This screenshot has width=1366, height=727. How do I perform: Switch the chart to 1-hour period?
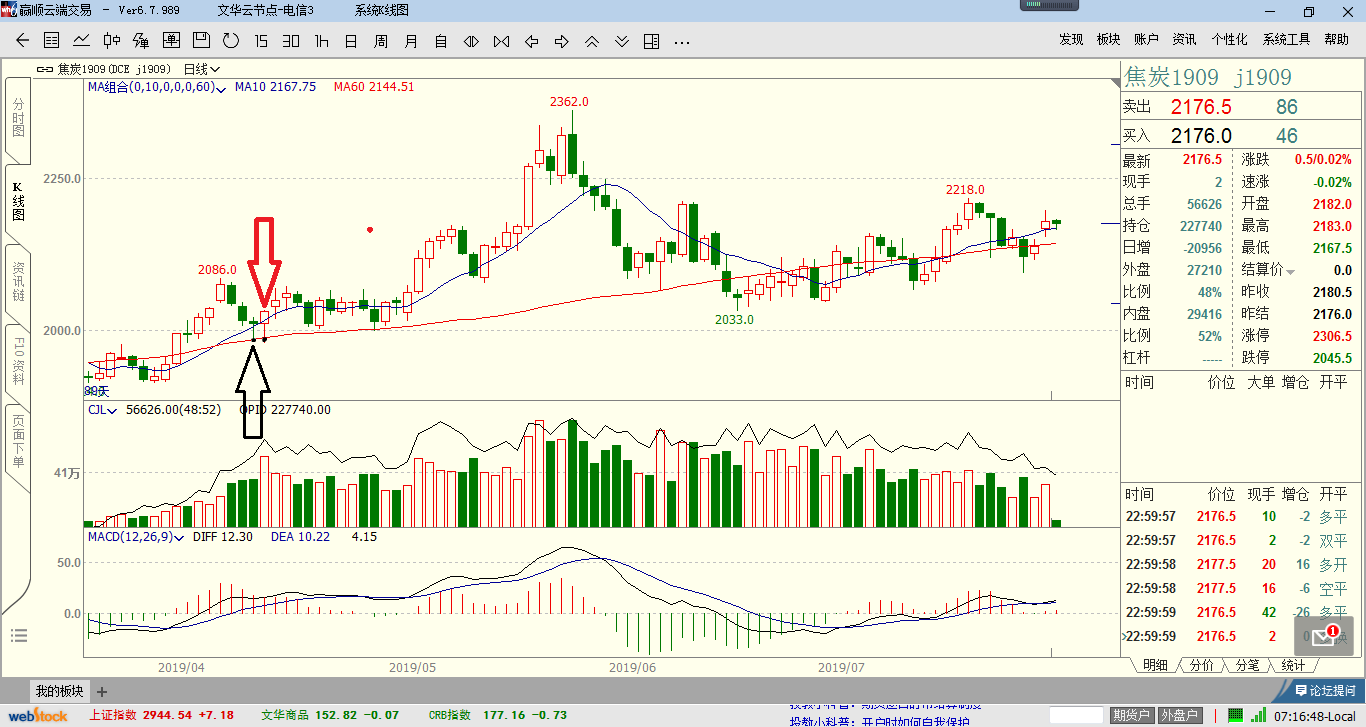click(321, 41)
